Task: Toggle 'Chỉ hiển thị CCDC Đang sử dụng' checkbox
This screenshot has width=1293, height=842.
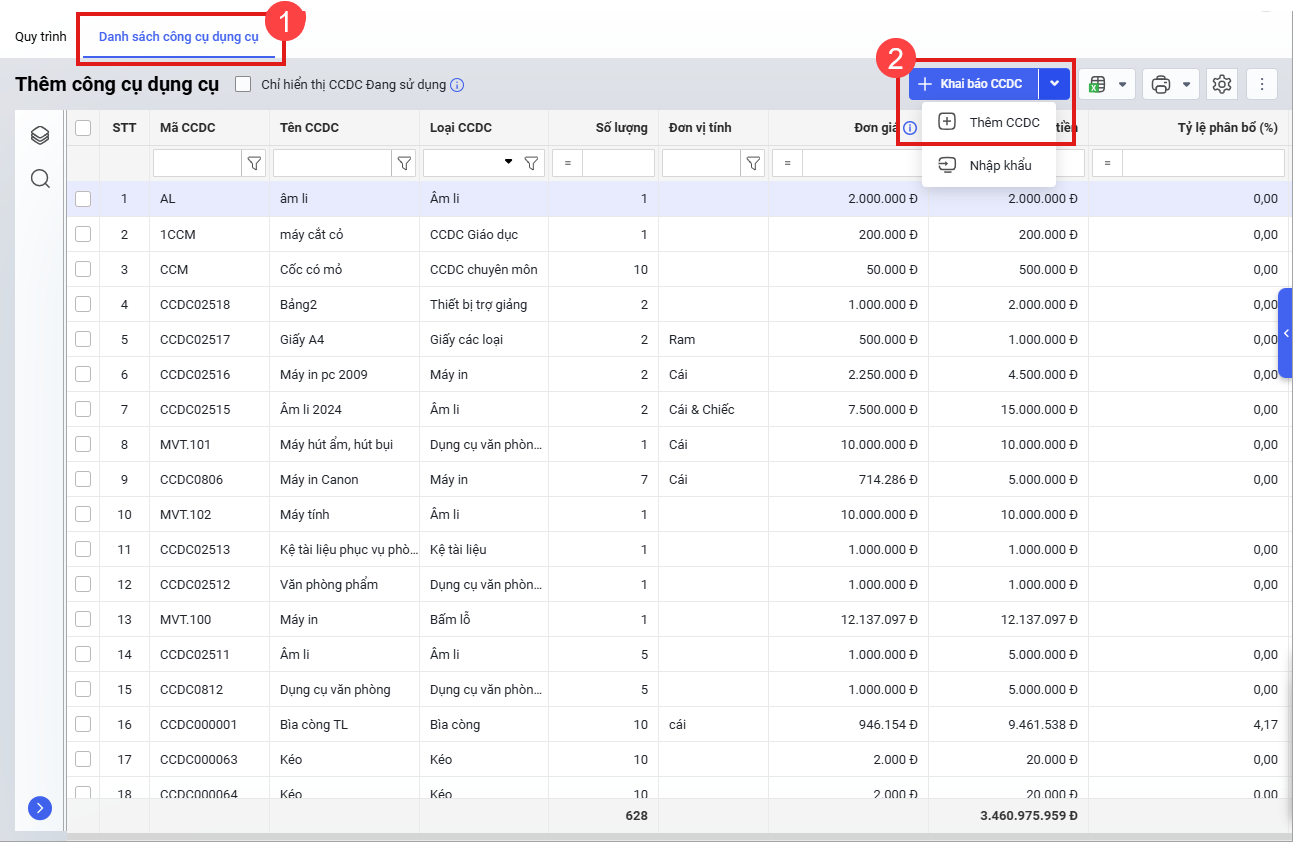Action: coord(243,84)
